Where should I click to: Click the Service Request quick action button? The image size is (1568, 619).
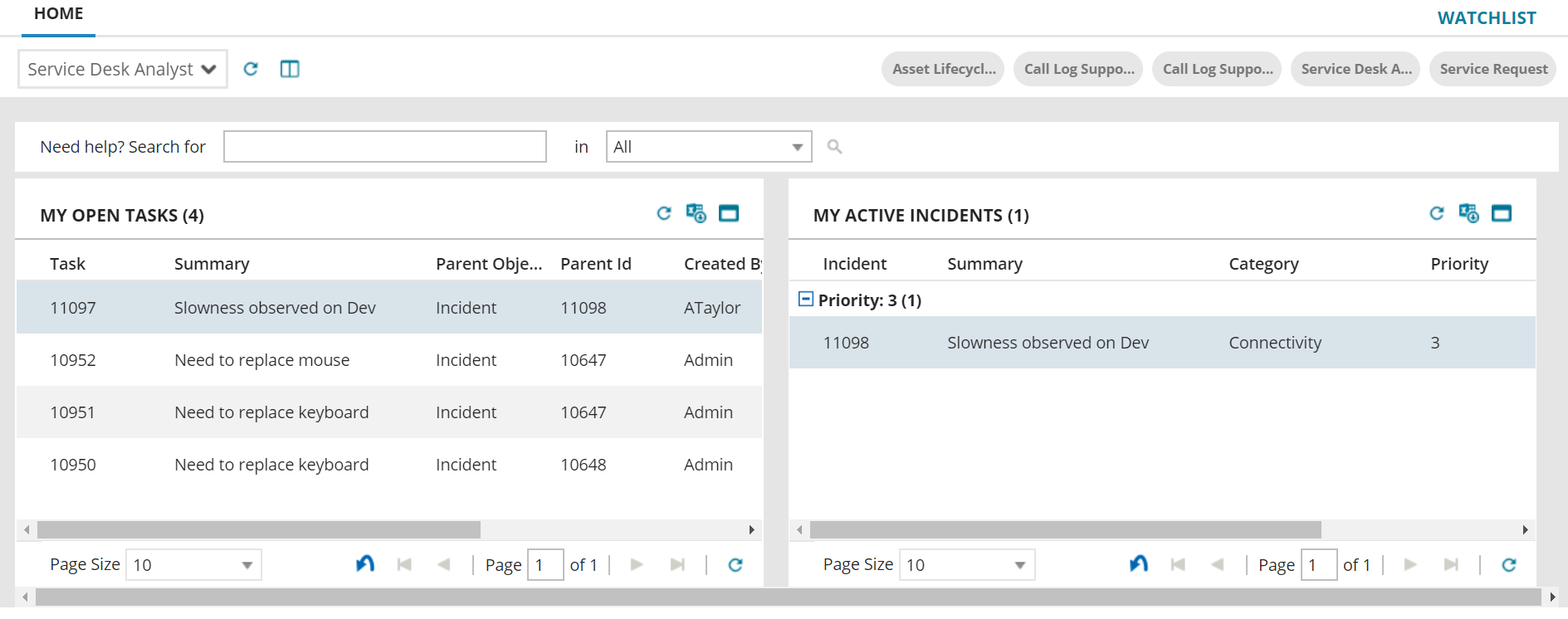tap(1492, 69)
